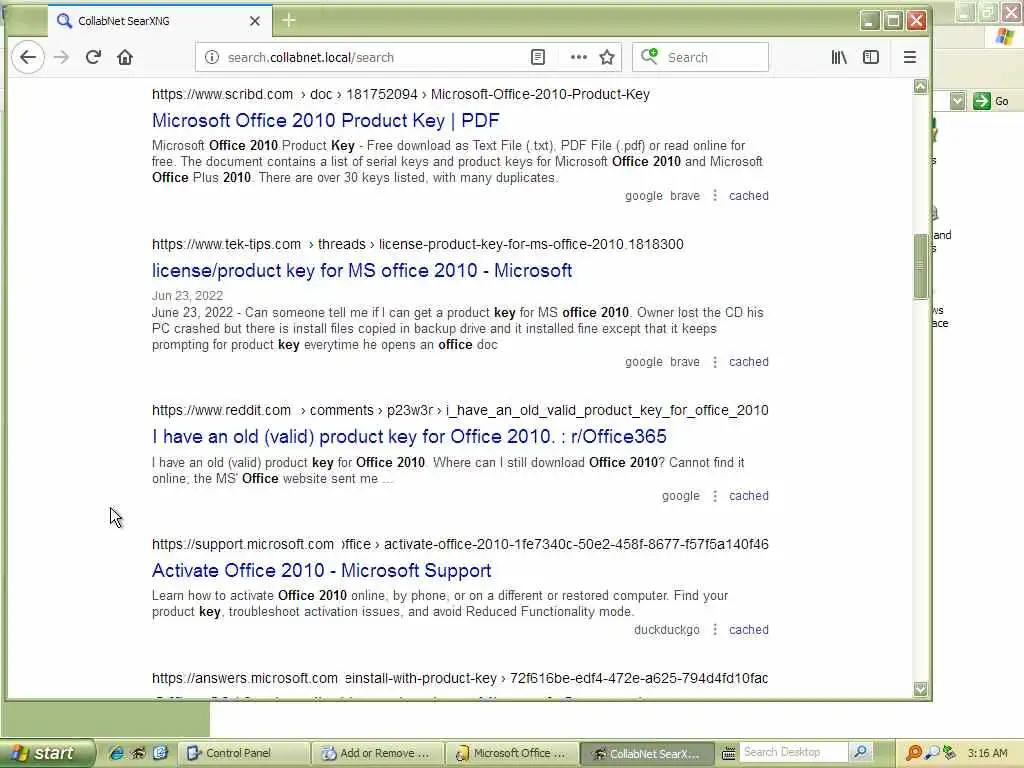The width and height of the screenshot is (1024, 768).
Task: Expand options dots beside Scribd result cached
Action: point(715,196)
